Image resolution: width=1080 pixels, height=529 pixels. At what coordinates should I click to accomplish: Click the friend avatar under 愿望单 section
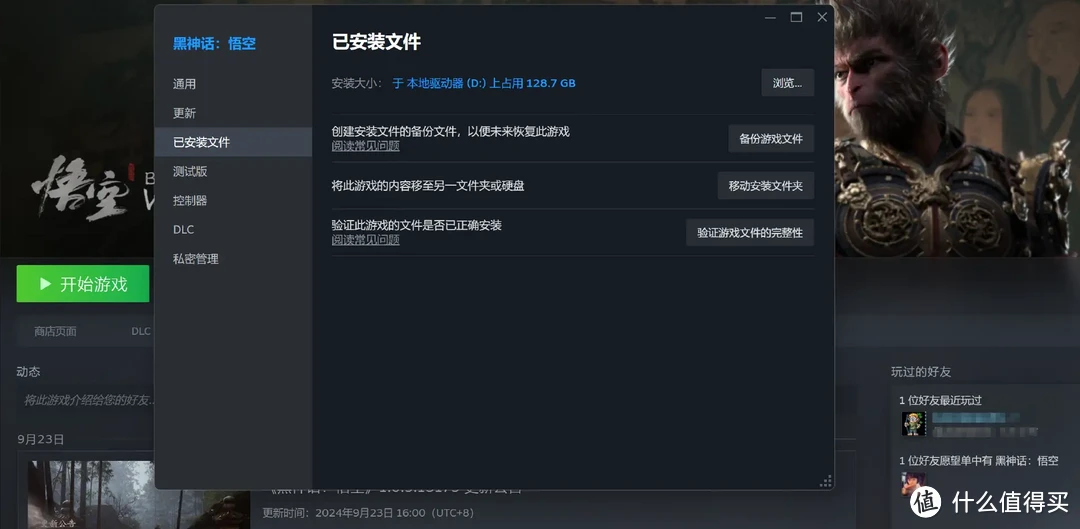[914, 482]
